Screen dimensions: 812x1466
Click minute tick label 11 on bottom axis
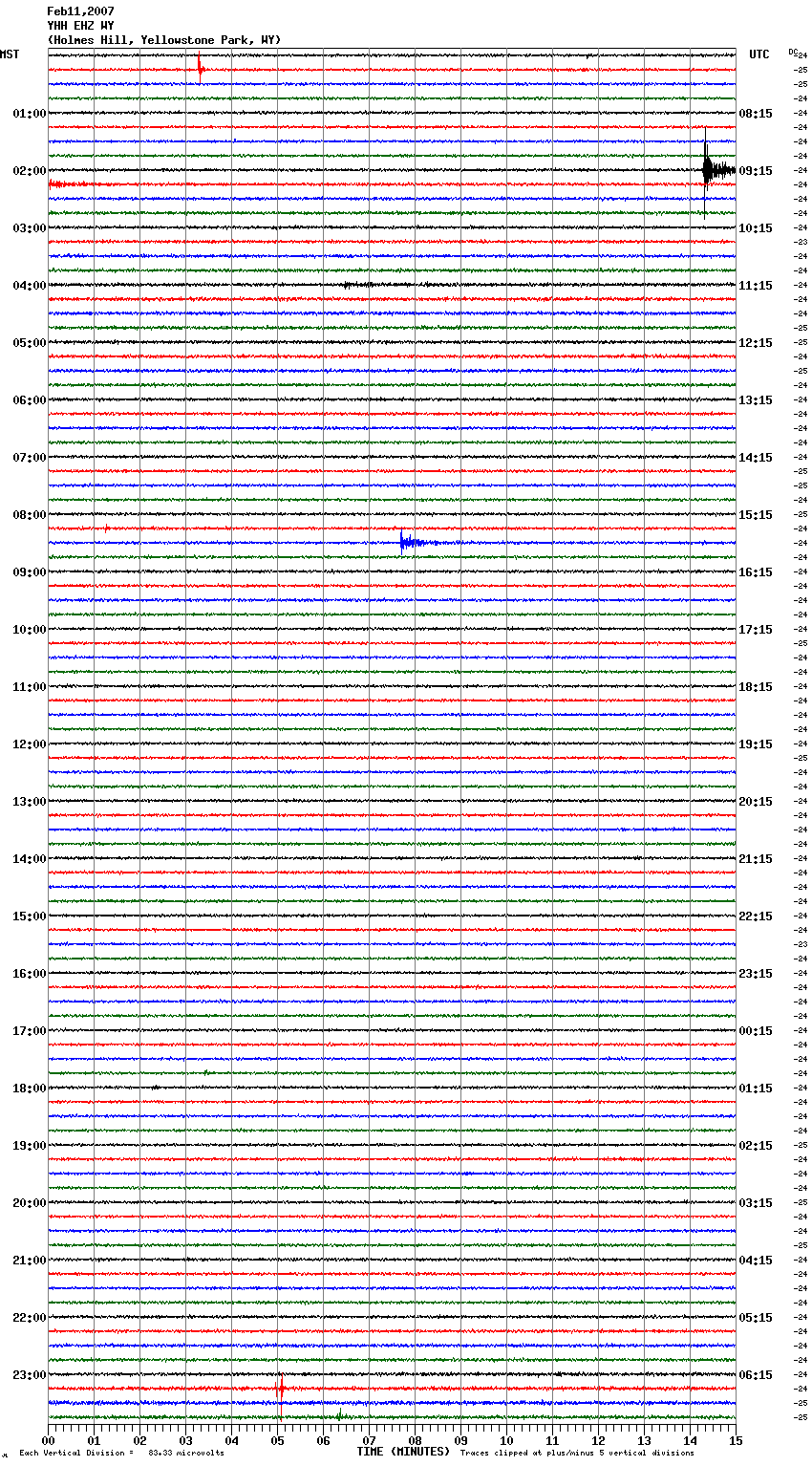[552, 1440]
